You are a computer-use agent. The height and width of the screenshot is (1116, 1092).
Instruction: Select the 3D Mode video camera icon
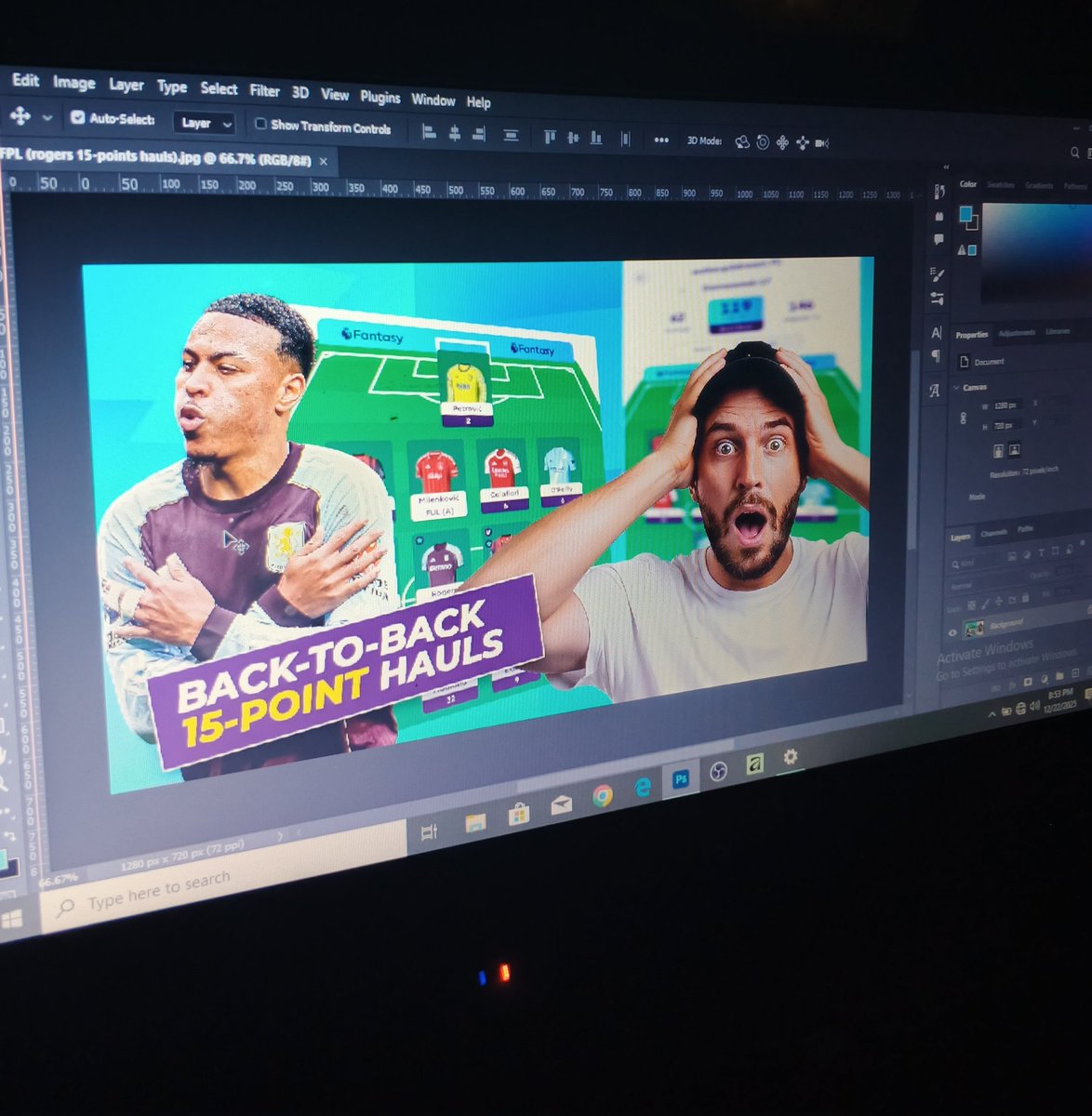821,143
